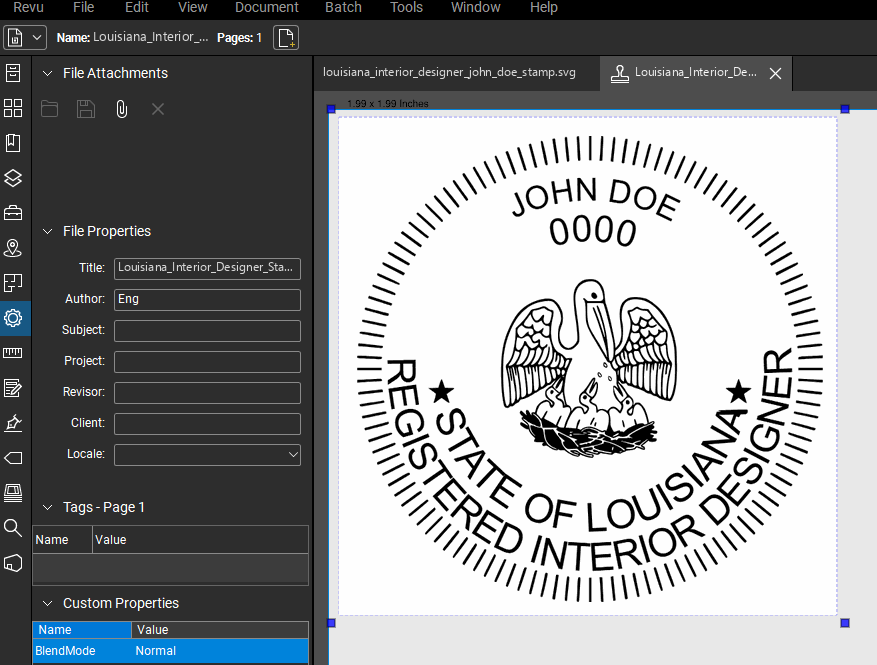Click the delete attachment X icon

[158, 109]
